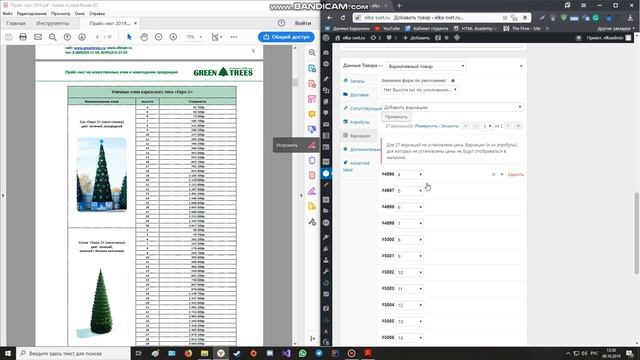Open variations page number dropdown
The image size is (640, 360).
coord(487,126)
